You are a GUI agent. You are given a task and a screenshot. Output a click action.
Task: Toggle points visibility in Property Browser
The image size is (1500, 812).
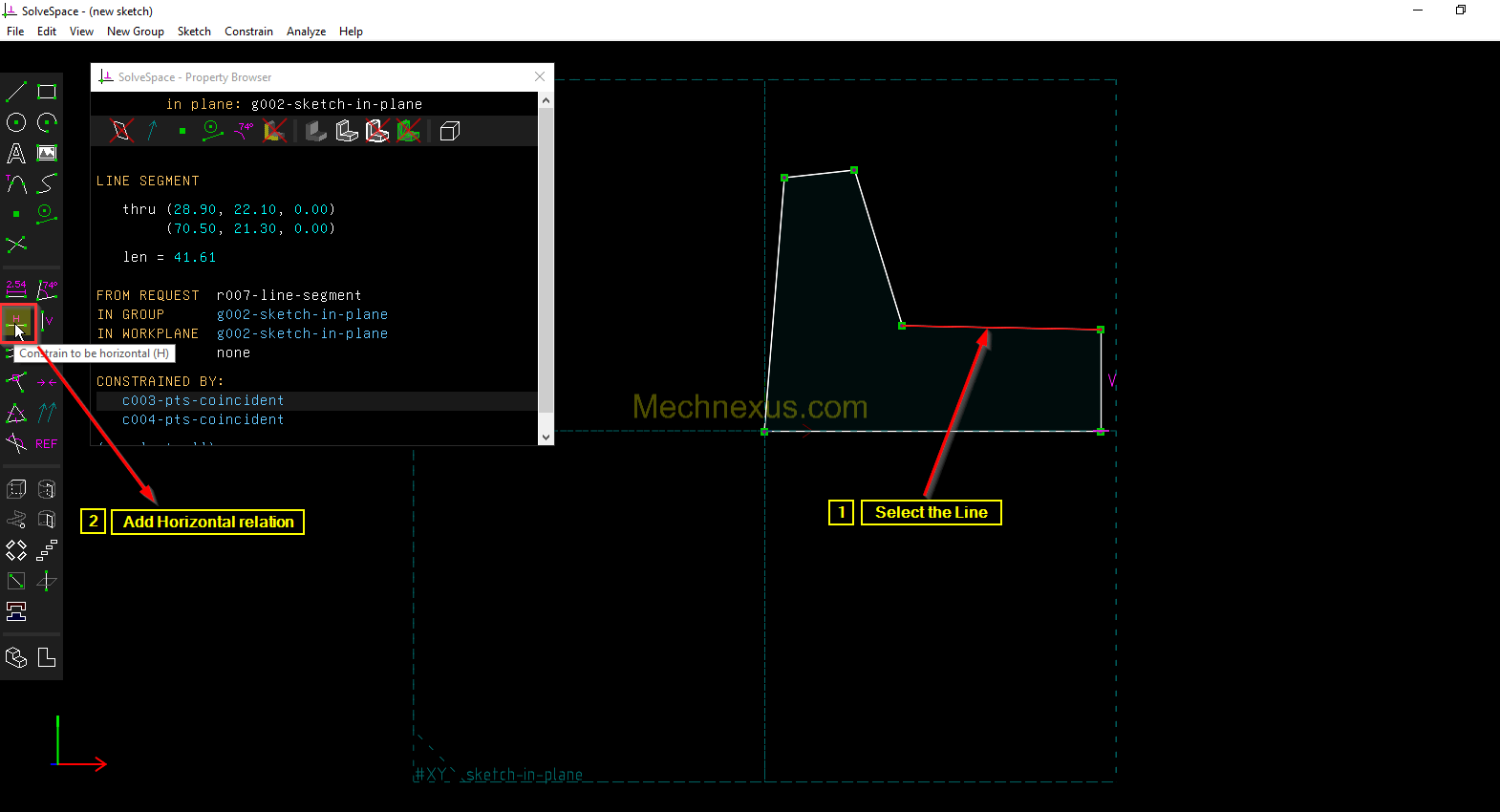pyautogui.click(x=182, y=131)
